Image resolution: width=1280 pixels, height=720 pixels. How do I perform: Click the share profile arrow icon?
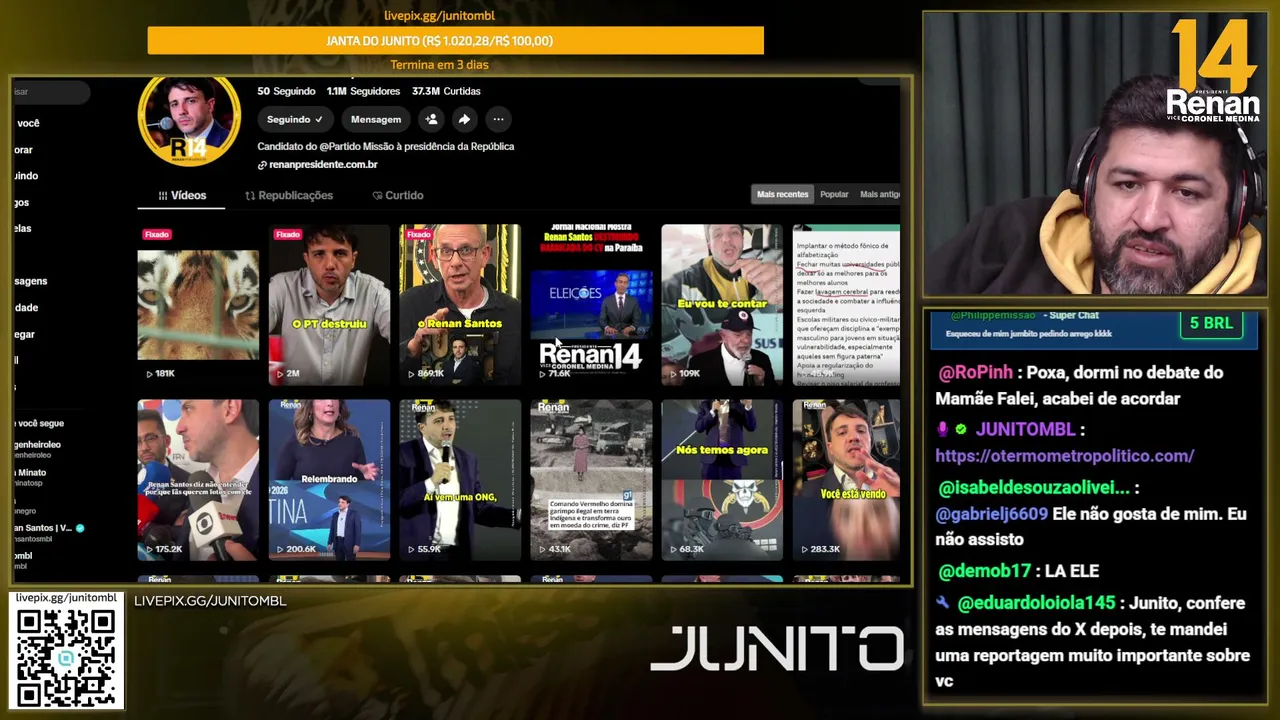pos(464,119)
